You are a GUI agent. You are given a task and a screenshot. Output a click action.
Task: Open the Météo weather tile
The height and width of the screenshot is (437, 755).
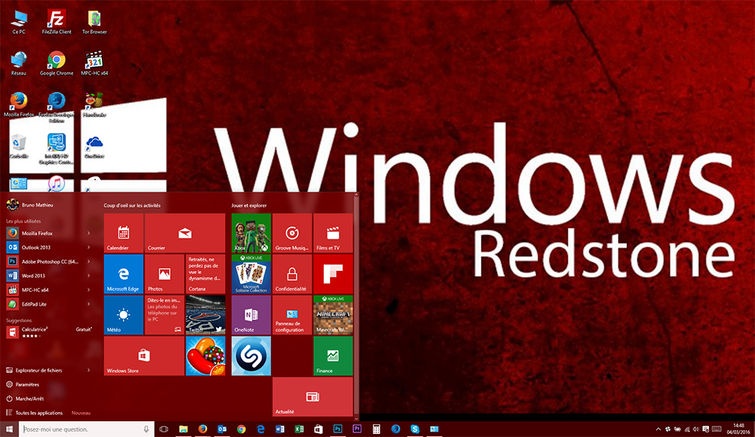124,315
